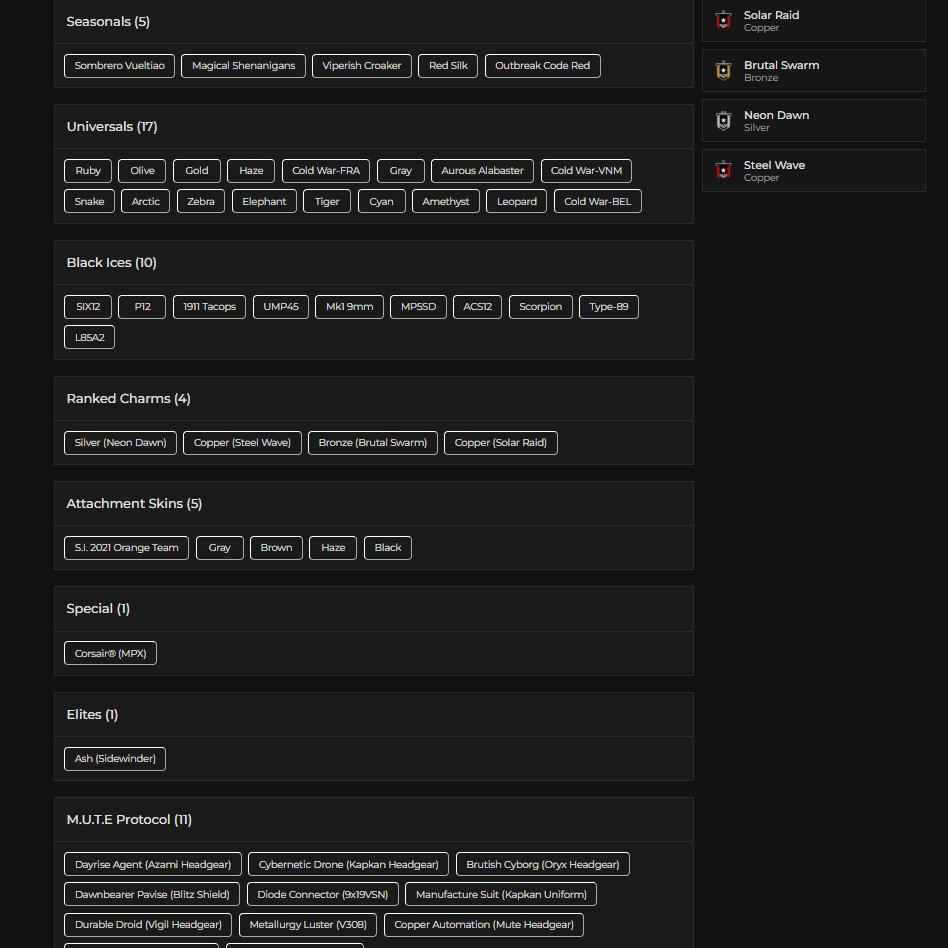The width and height of the screenshot is (948, 948).
Task: Click the M.U.T.E Protocol (11) header
Action: point(129,820)
